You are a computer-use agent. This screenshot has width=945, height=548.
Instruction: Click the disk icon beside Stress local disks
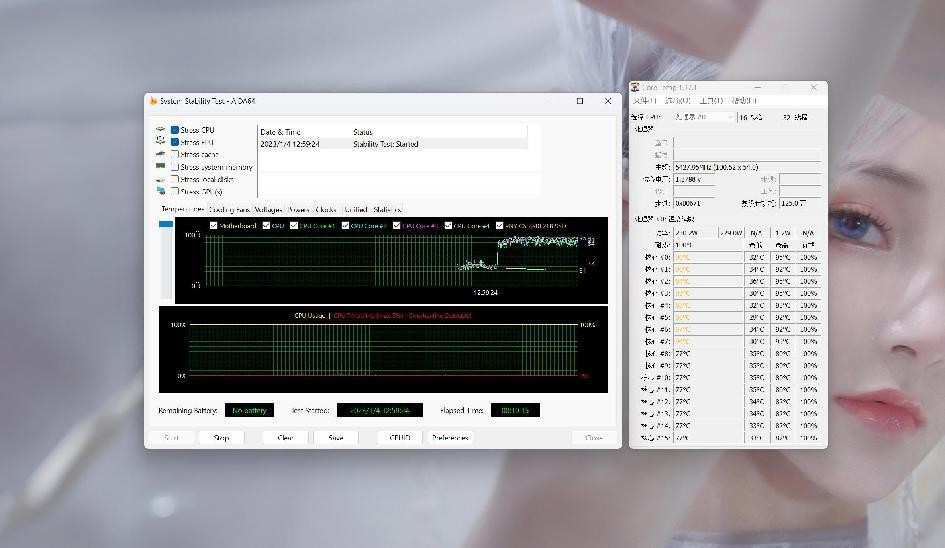coord(161,179)
